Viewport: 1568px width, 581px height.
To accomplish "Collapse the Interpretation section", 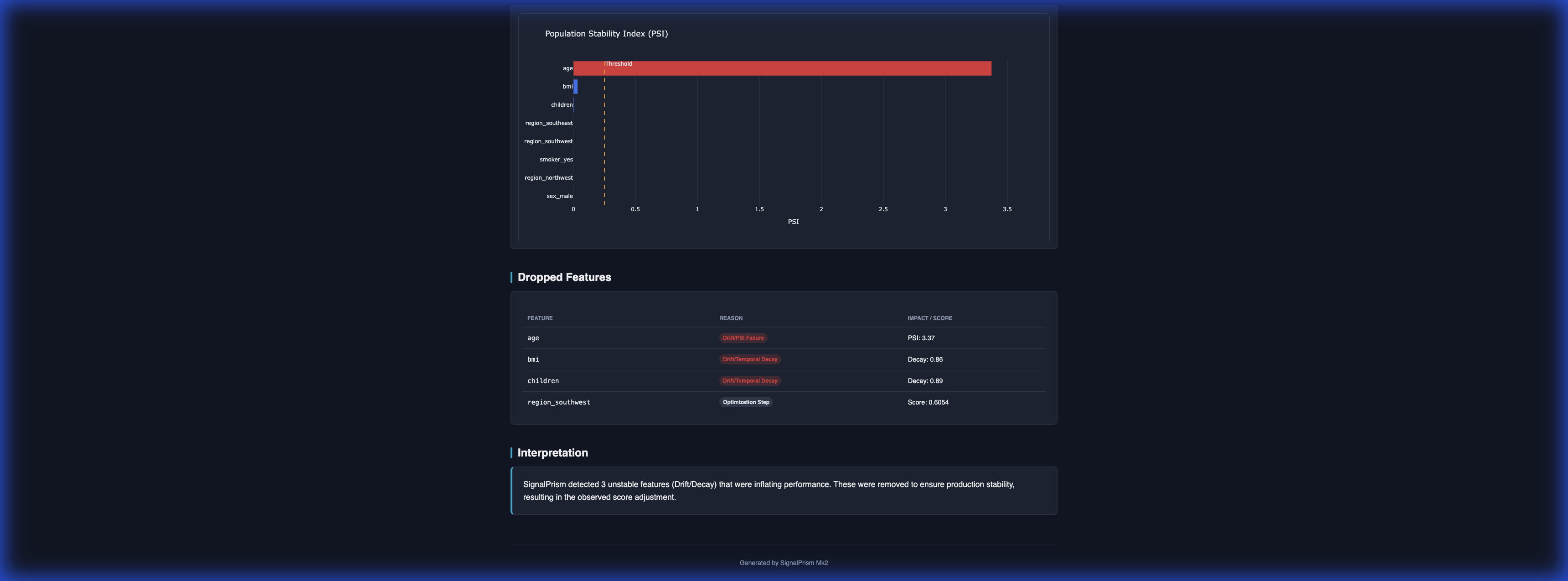I will click(552, 452).
